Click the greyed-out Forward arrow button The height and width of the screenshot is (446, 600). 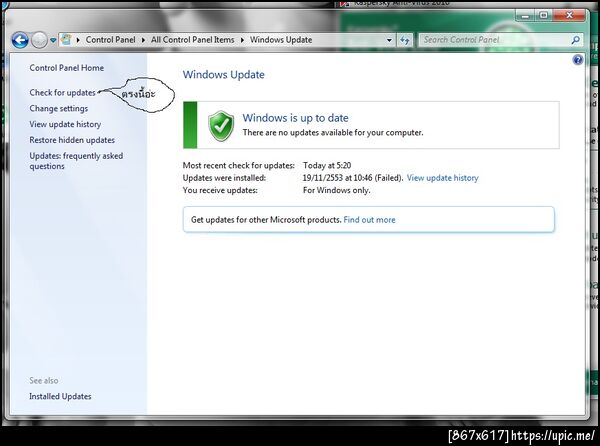point(39,40)
